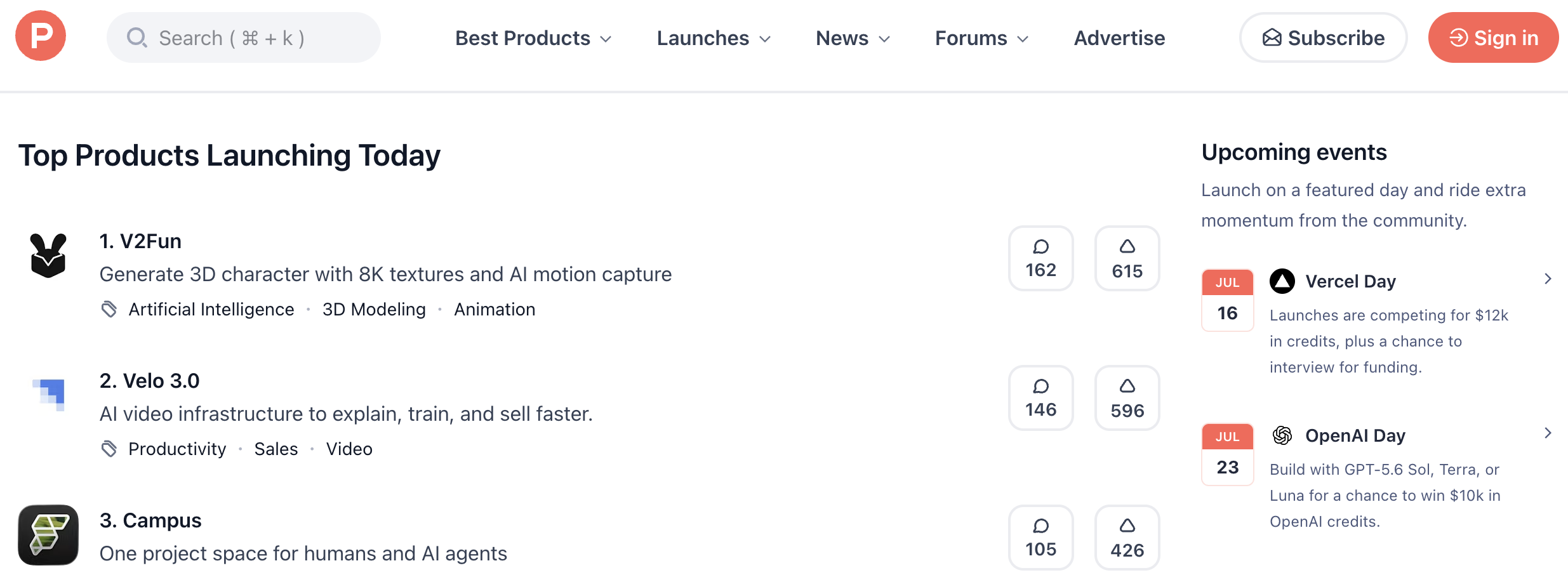The height and width of the screenshot is (575, 1568).
Task: Select the Artificial Intelligence topic tag
Action: pos(211,309)
